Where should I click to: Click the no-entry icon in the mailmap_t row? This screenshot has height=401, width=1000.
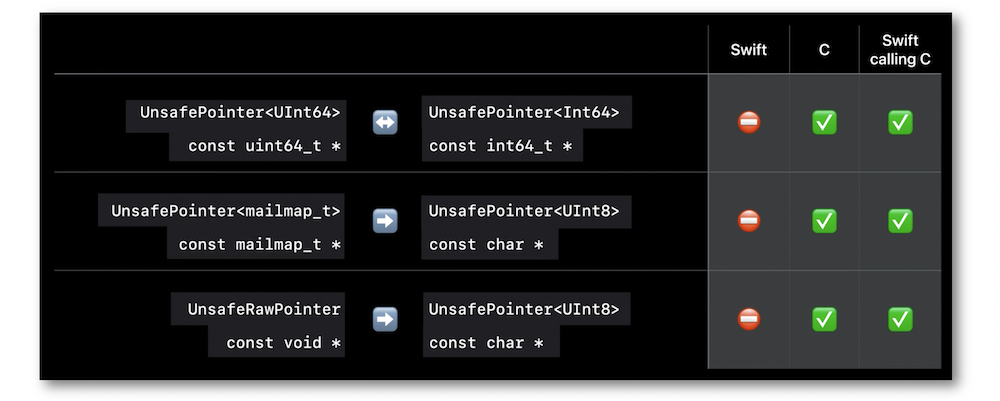(x=749, y=221)
